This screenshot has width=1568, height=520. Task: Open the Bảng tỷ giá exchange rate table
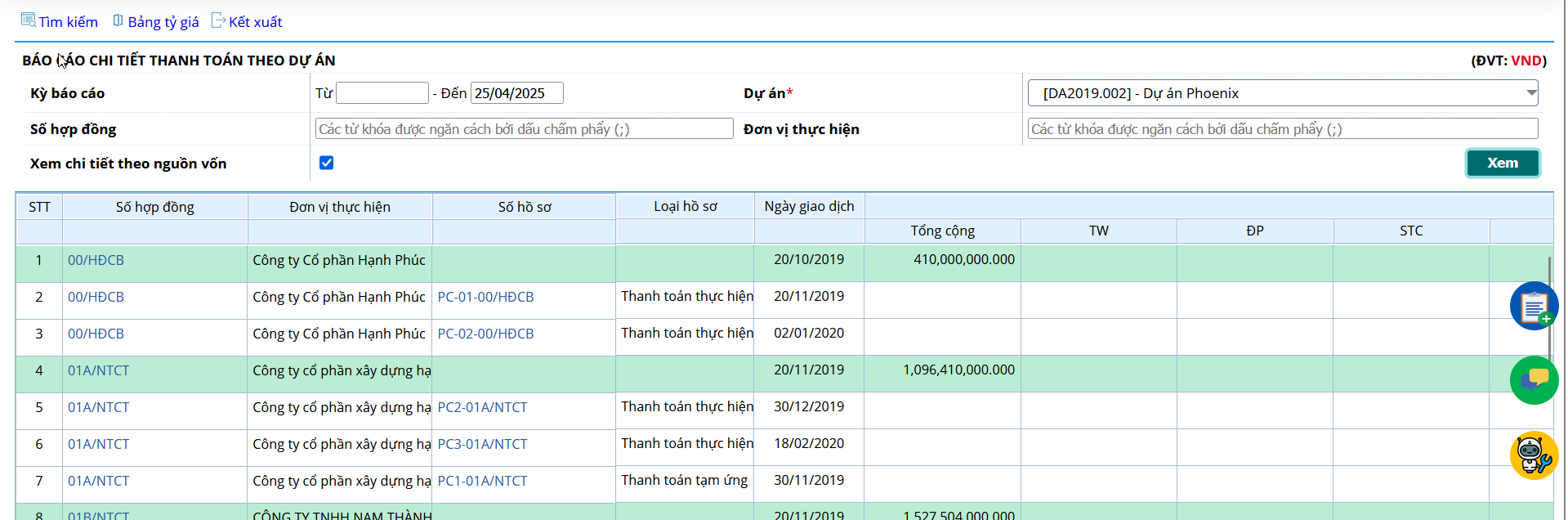point(156,21)
